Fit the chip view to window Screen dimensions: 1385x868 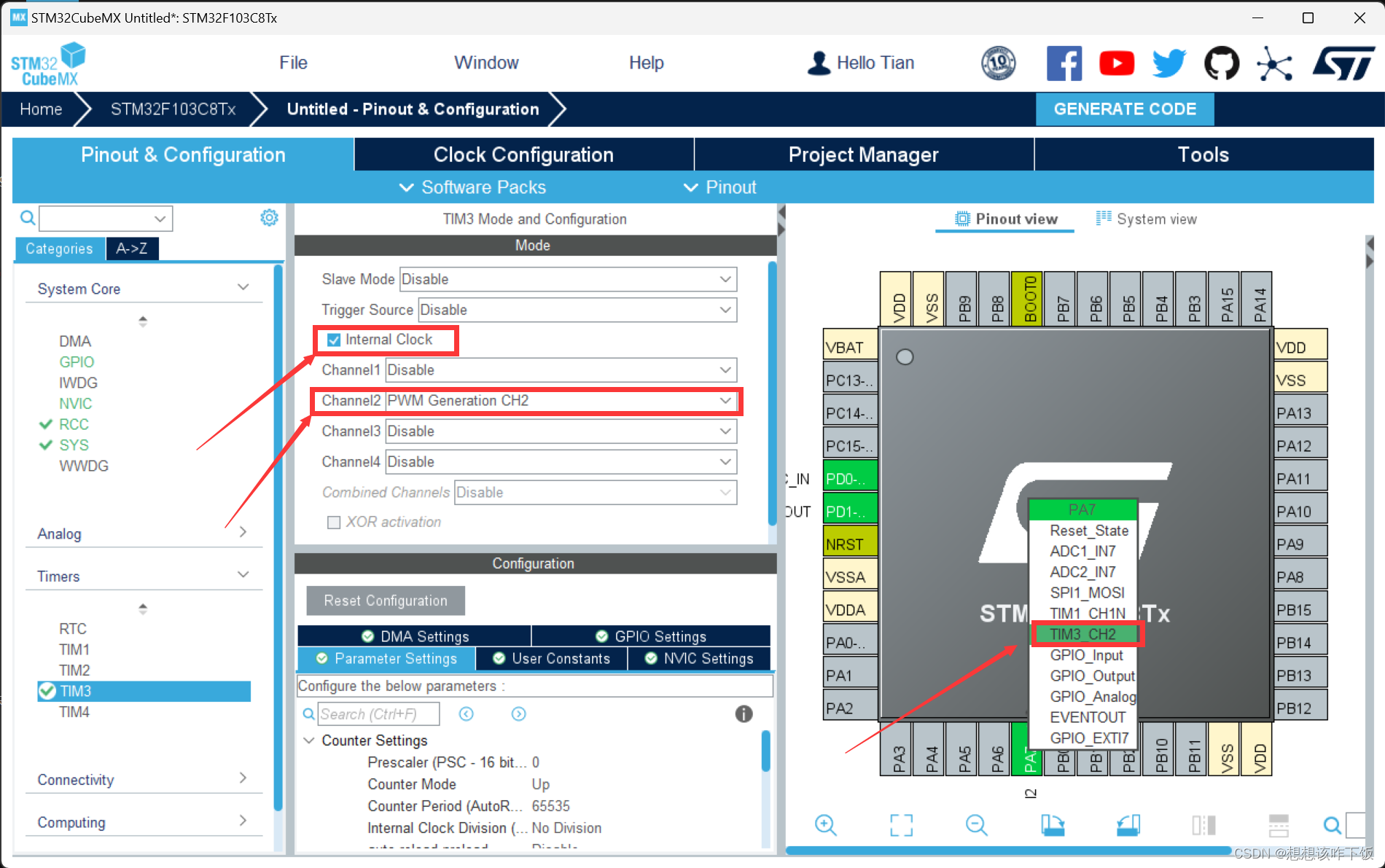point(901,825)
